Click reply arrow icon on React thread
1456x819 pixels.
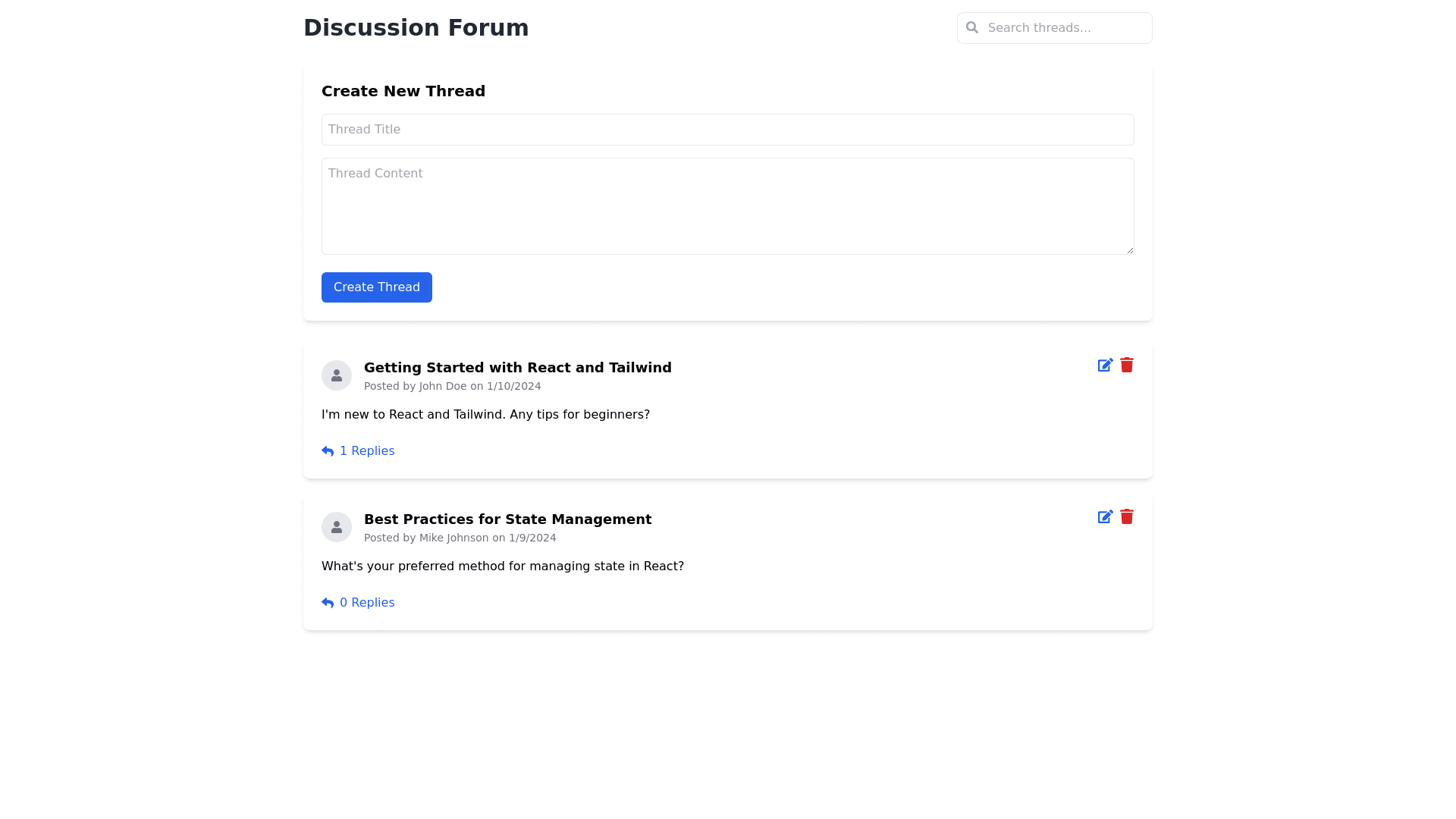point(328,451)
